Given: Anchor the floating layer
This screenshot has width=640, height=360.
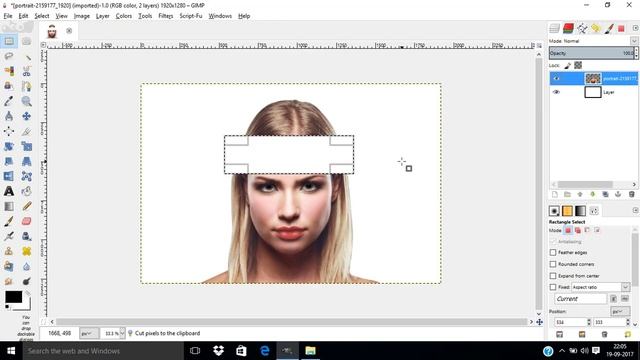Looking at the screenshot, I should coord(618,194).
